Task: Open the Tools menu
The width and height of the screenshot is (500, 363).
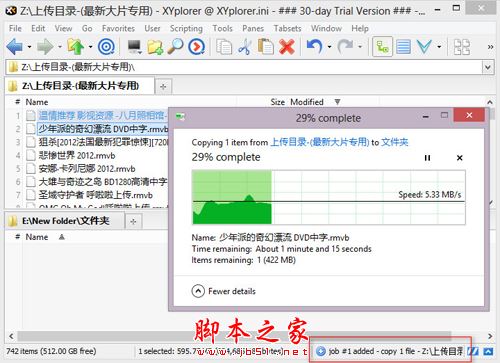Action: [x=223, y=28]
